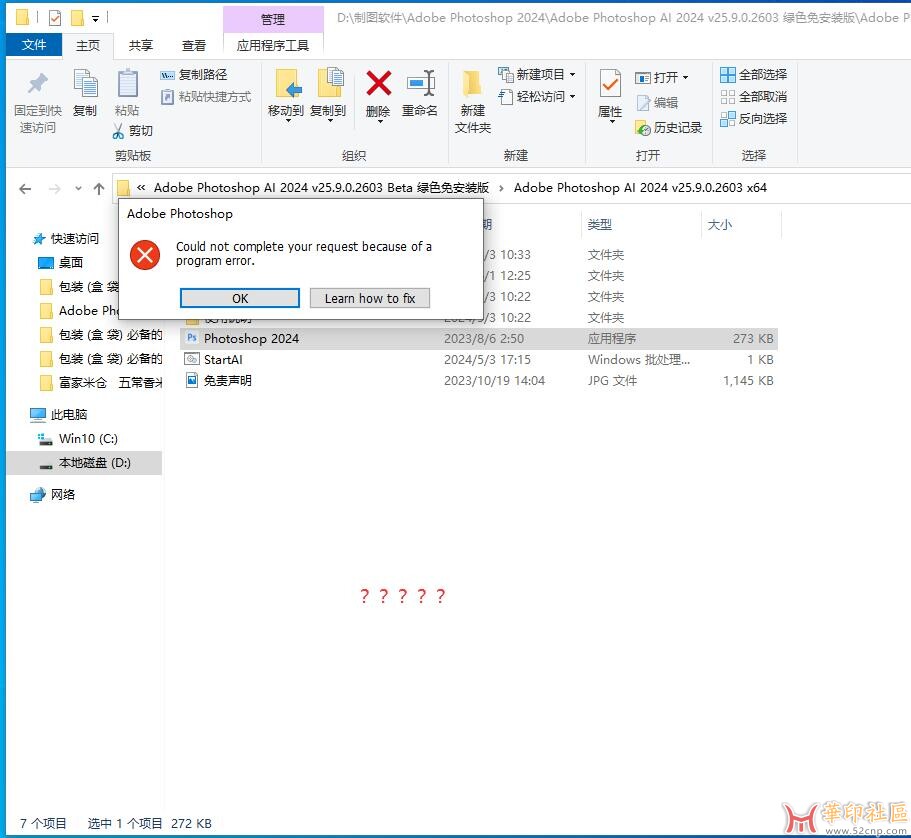This screenshot has width=911, height=838.
Task: Click Select all in the ribbon
Action: pos(754,74)
